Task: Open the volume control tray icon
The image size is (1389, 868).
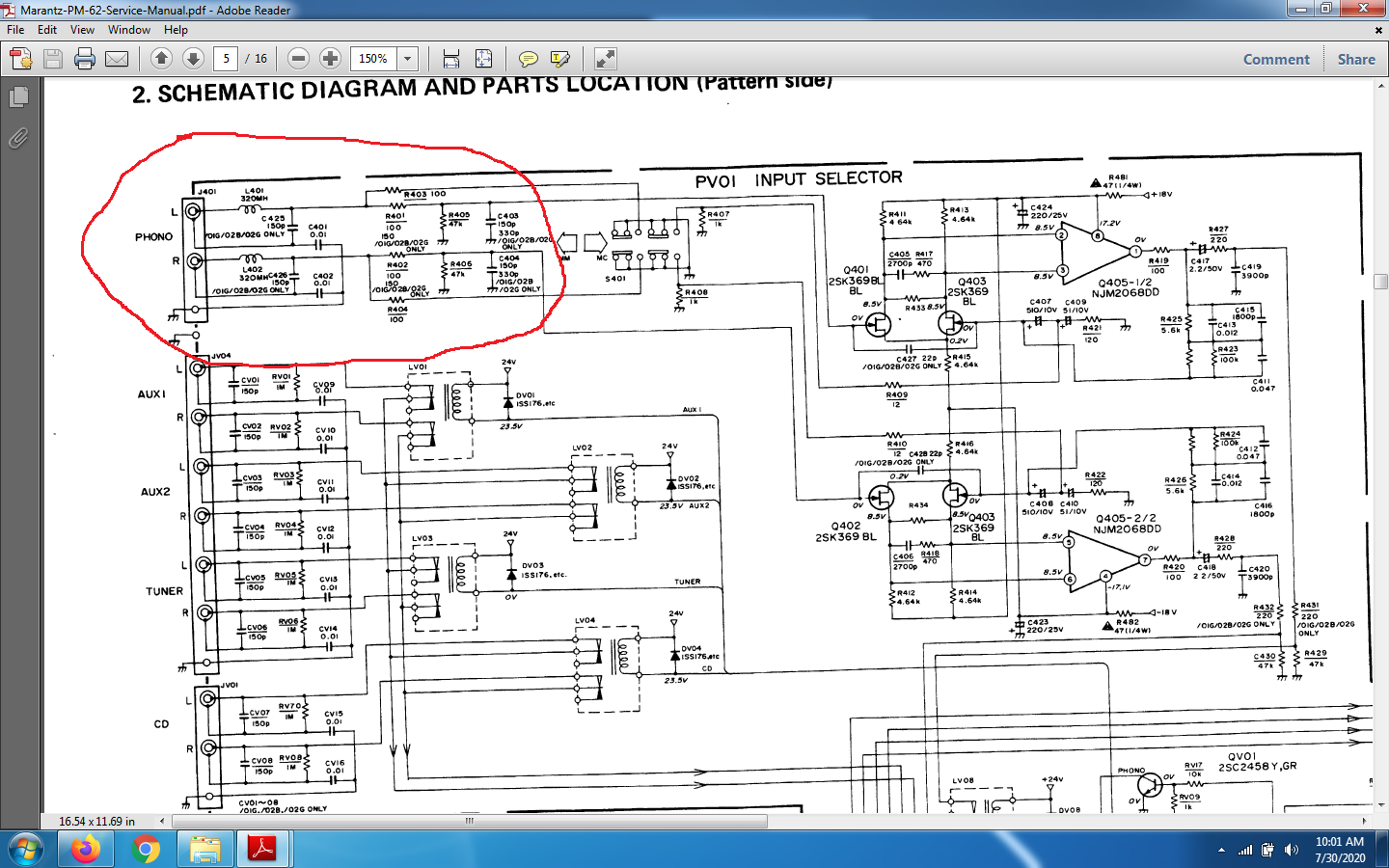Action: [x=1293, y=850]
